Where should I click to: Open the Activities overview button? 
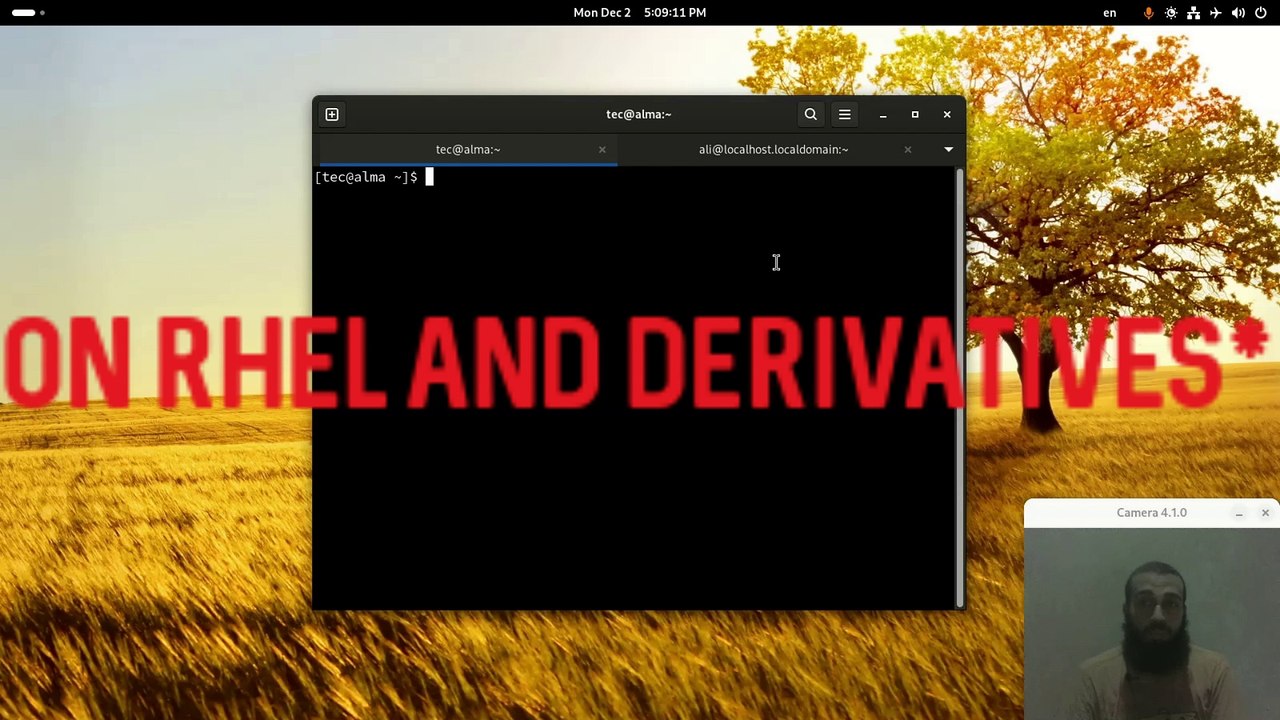[28, 12]
